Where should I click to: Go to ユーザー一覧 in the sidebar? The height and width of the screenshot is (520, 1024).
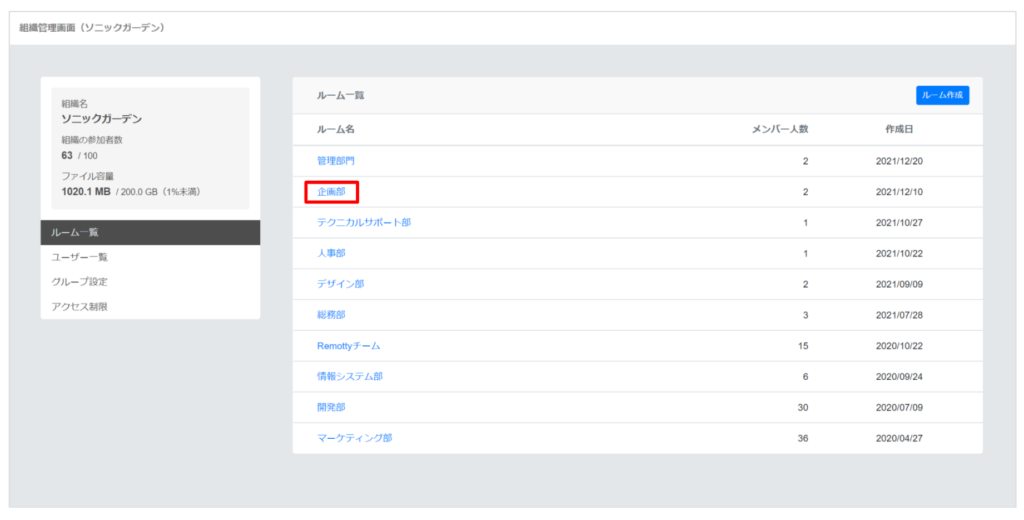point(150,257)
